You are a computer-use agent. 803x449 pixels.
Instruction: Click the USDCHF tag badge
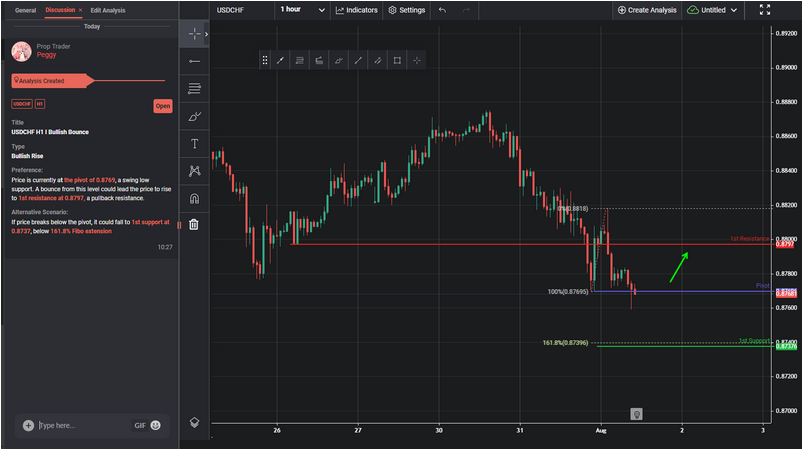[x=22, y=104]
